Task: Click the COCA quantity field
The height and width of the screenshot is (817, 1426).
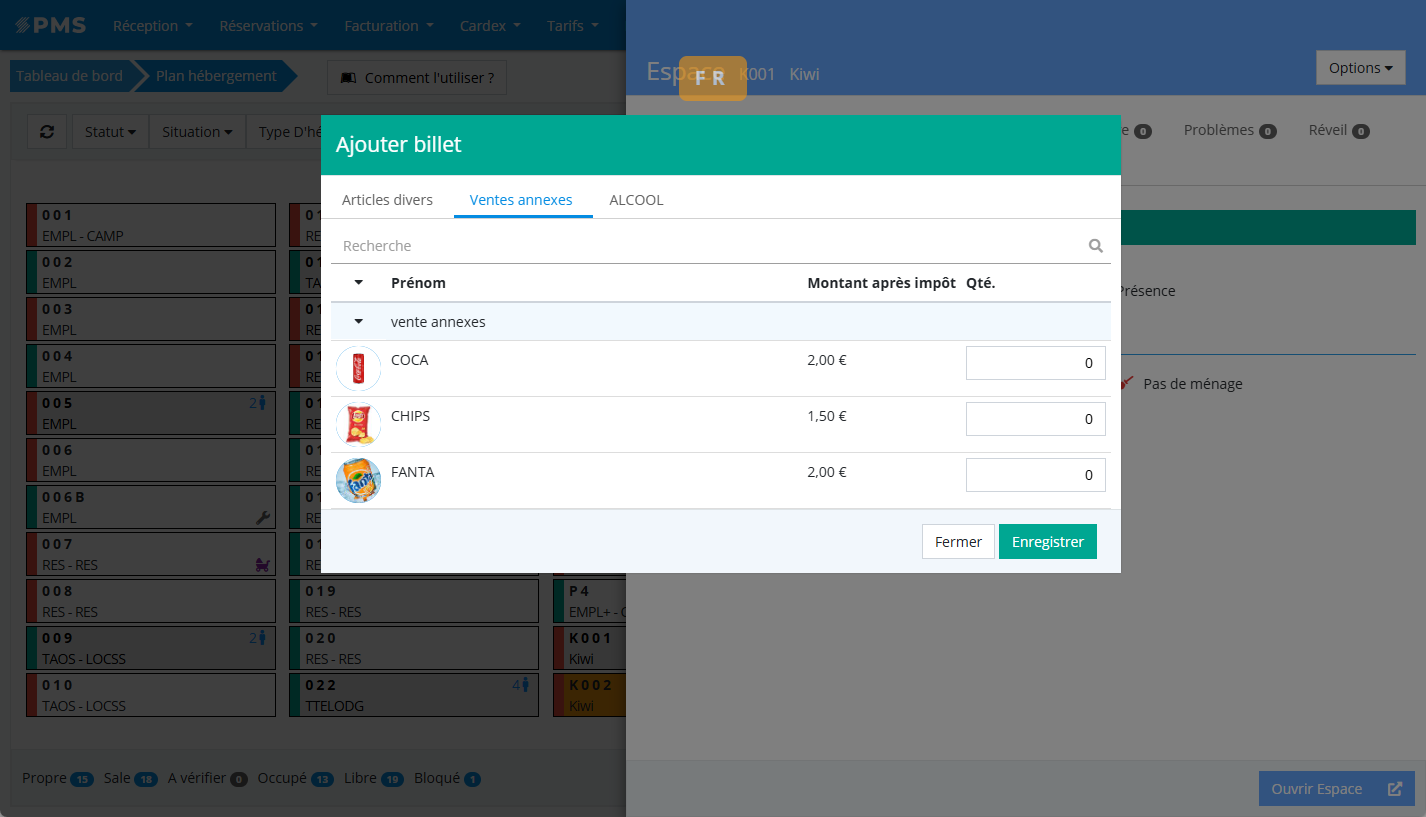Action: 1035,363
